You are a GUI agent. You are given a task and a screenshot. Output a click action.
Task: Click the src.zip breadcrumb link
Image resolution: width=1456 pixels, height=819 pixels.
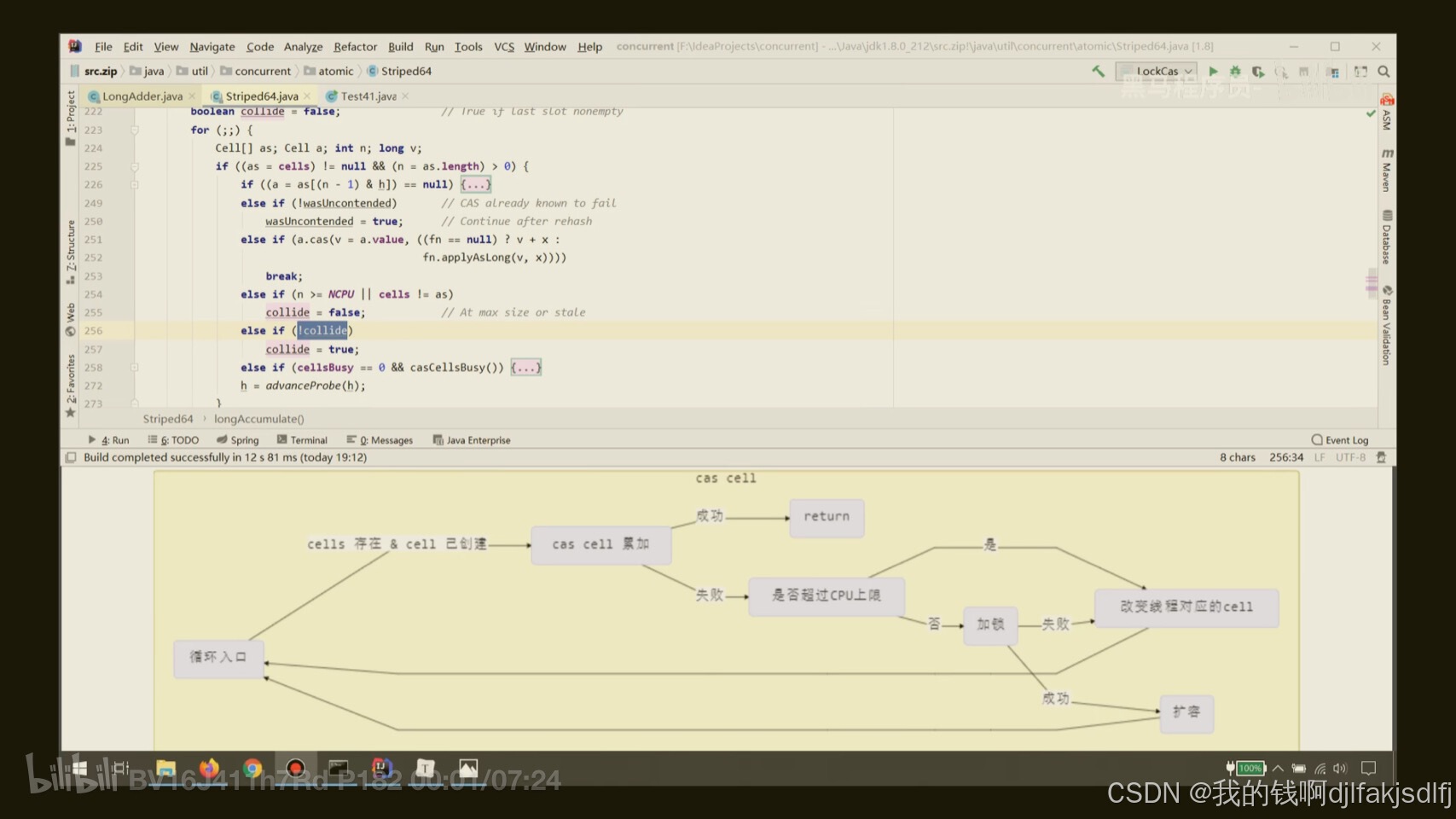(x=100, y=71)
